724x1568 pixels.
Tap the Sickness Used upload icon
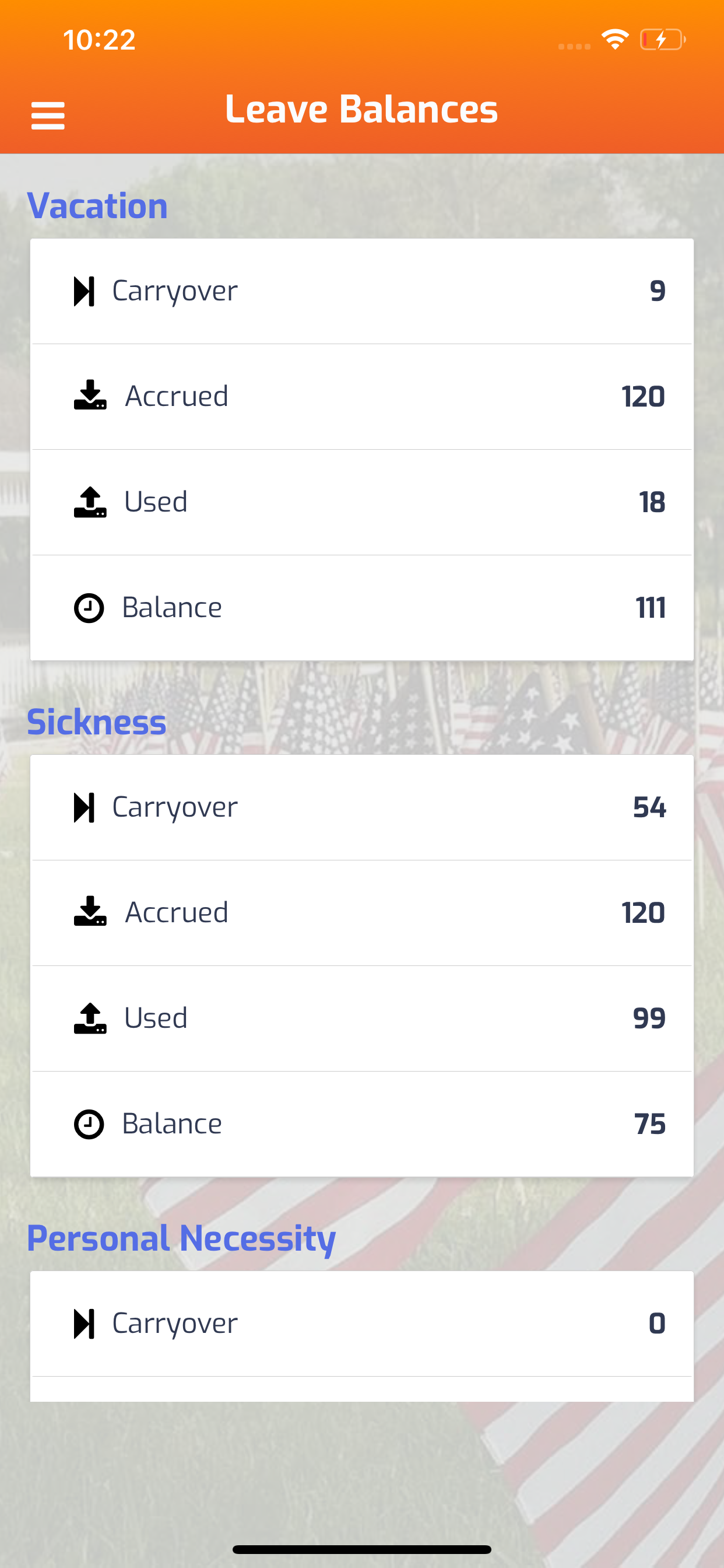90,1019
